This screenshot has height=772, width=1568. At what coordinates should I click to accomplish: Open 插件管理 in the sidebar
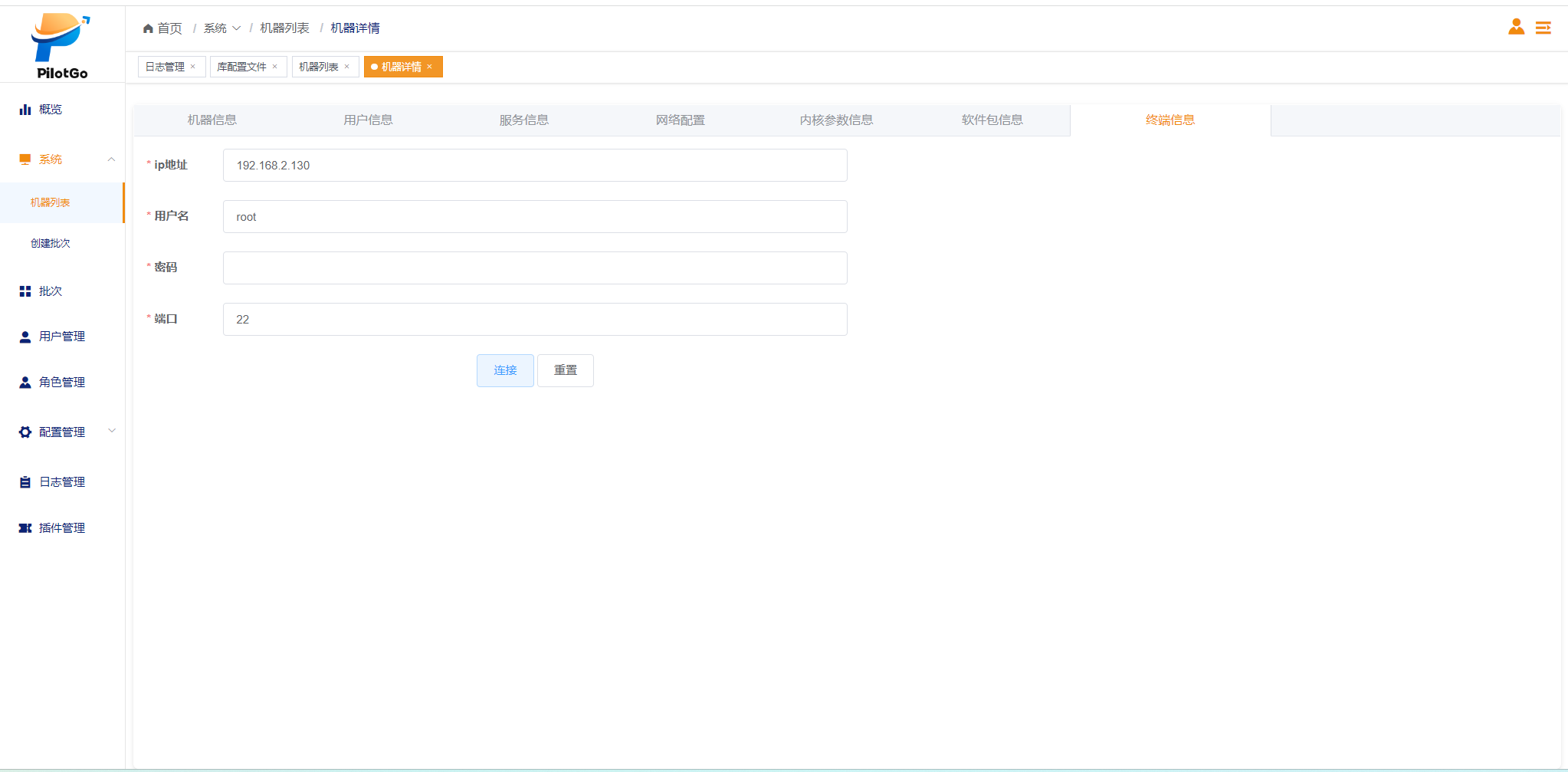coord(61,528)
